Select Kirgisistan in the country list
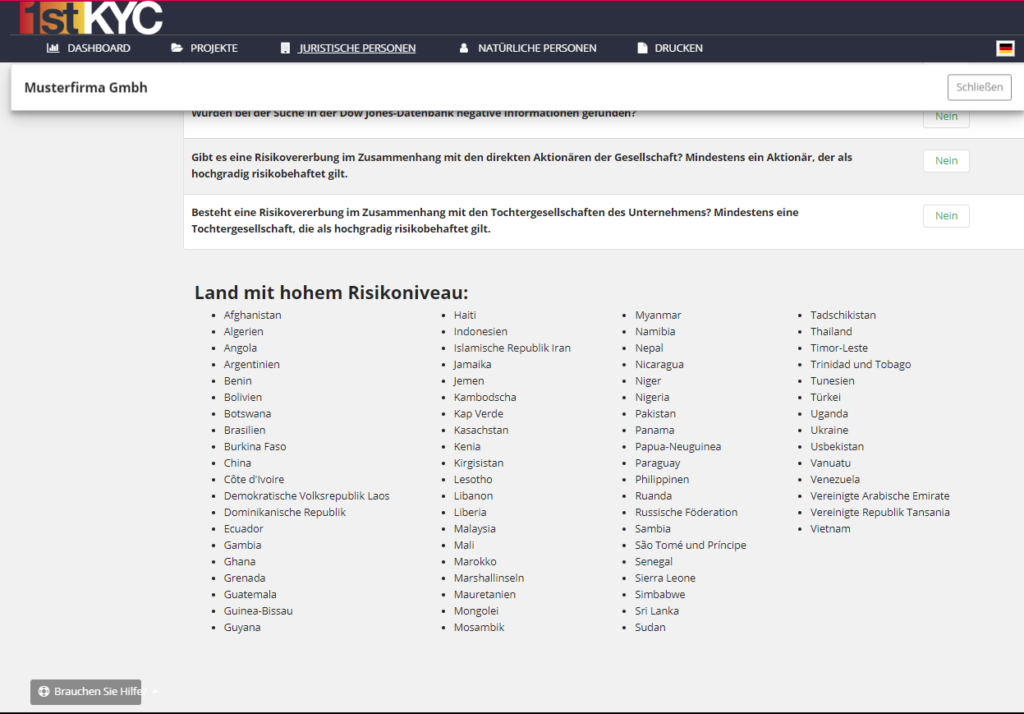 click(479, 462)
